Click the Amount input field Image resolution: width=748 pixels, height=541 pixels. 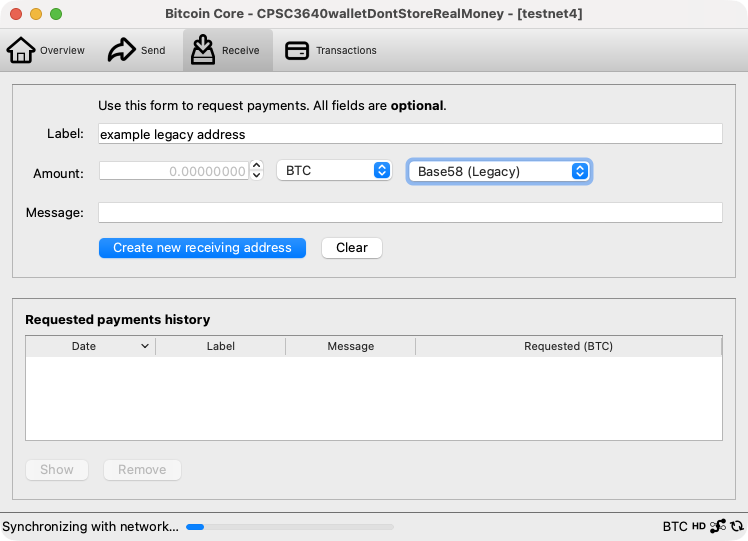(x=174, y=171)
